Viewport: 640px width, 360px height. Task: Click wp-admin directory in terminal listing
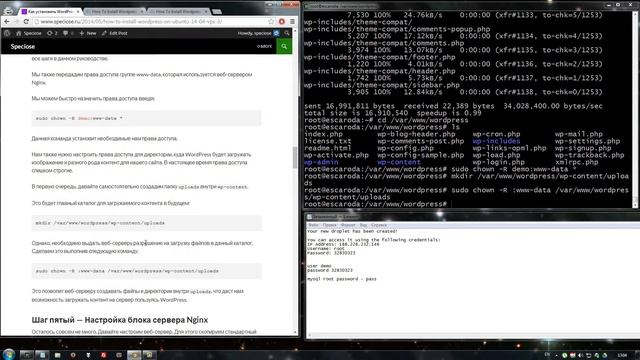tap(321, 162)
